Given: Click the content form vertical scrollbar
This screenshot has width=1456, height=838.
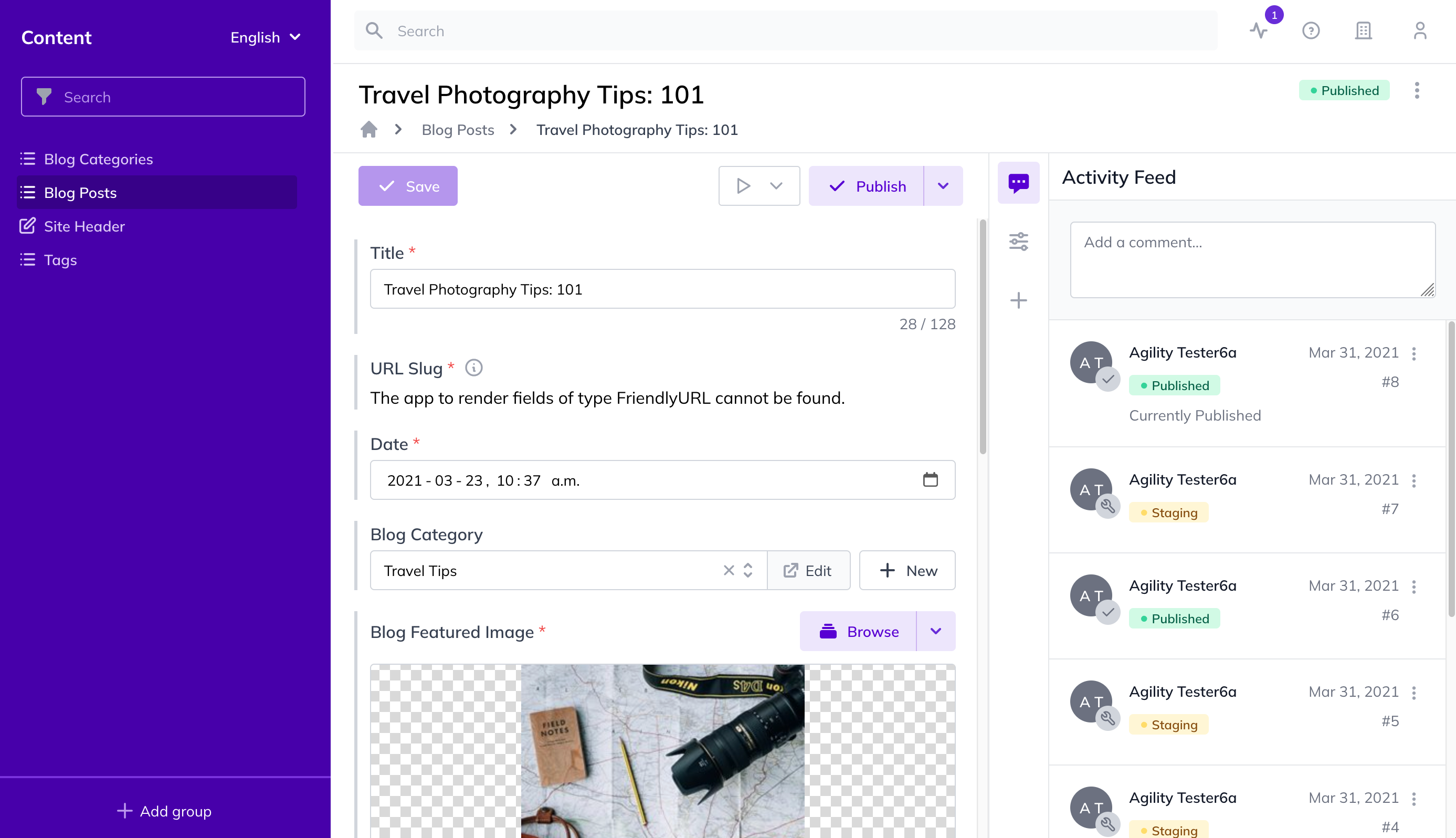Looking at the screenshot, I should pyautogui.click(x=983, y=337).
